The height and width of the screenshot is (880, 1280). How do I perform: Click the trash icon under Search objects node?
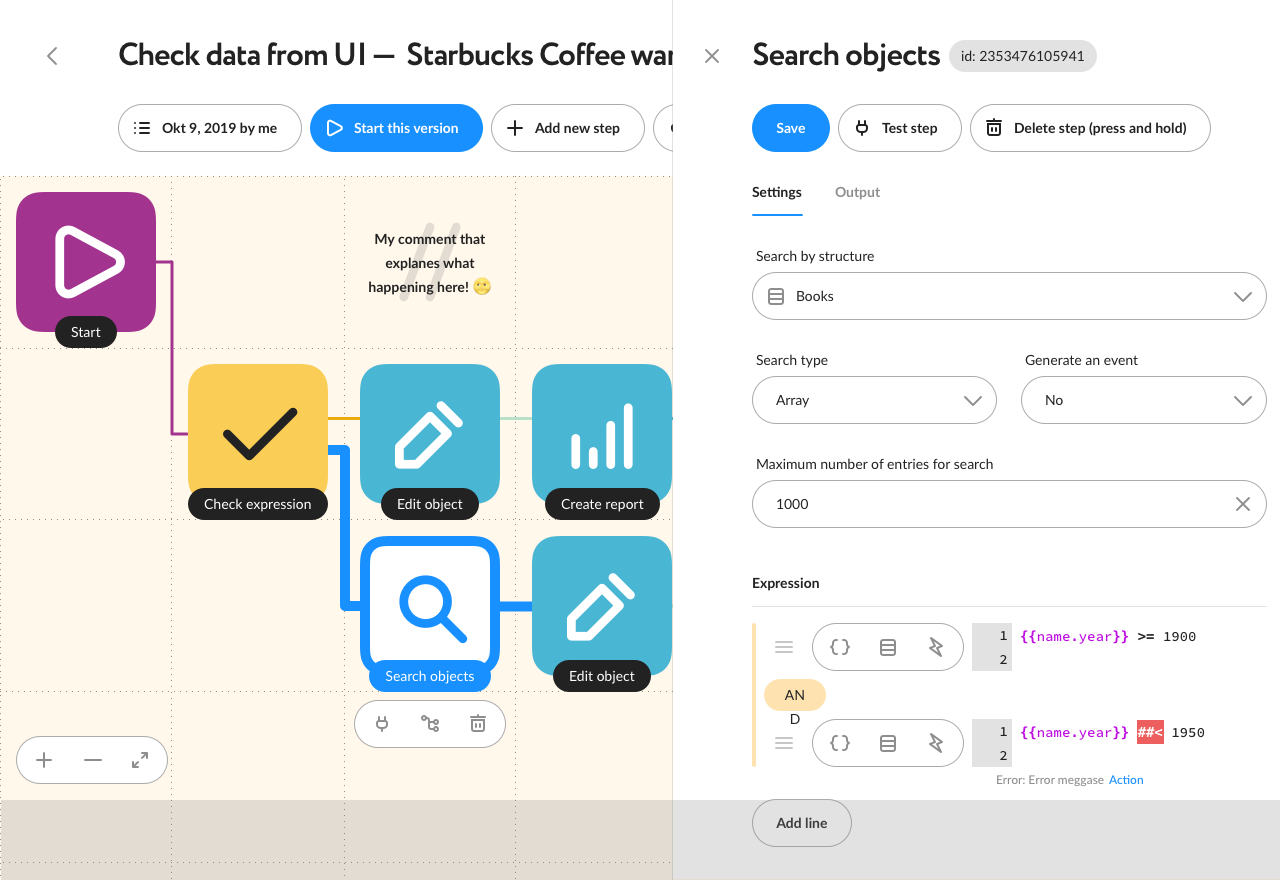point(478,724)
